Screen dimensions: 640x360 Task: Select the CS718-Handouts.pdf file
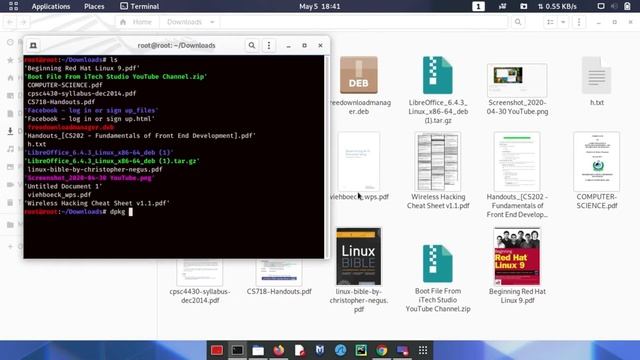point(279,278)
